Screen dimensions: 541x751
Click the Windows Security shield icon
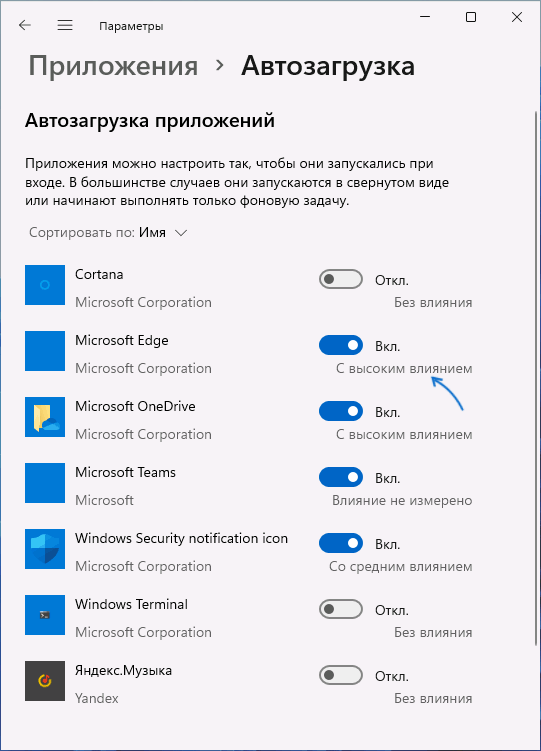45,549
